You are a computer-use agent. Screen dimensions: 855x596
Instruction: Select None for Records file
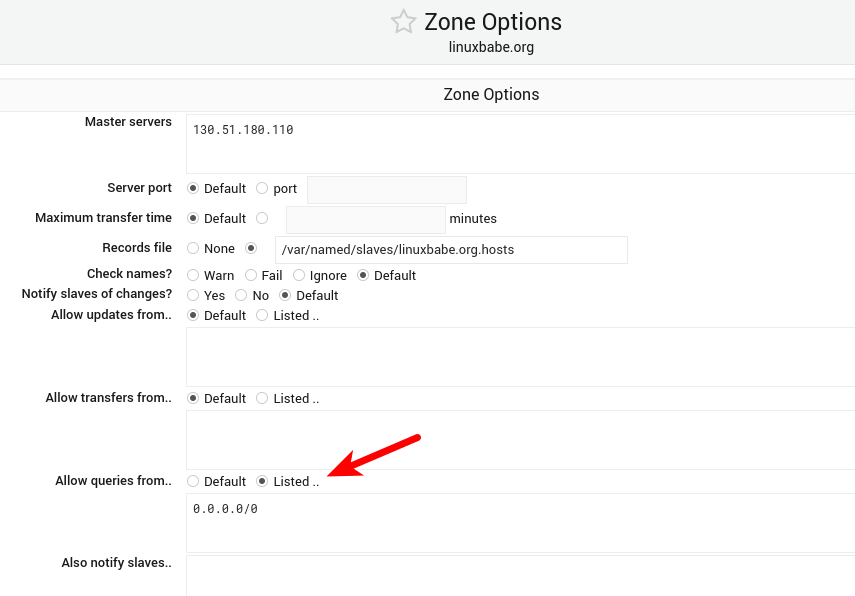[x=193, y=248]
